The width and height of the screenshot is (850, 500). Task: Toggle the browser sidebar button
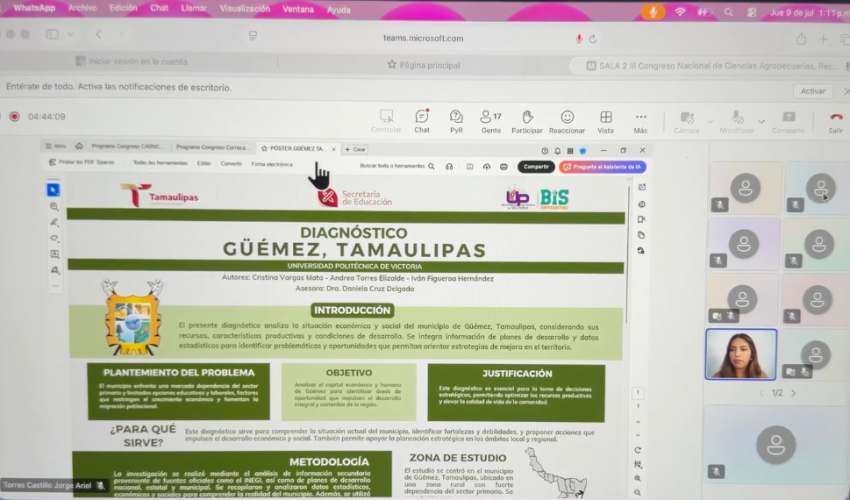52,34
